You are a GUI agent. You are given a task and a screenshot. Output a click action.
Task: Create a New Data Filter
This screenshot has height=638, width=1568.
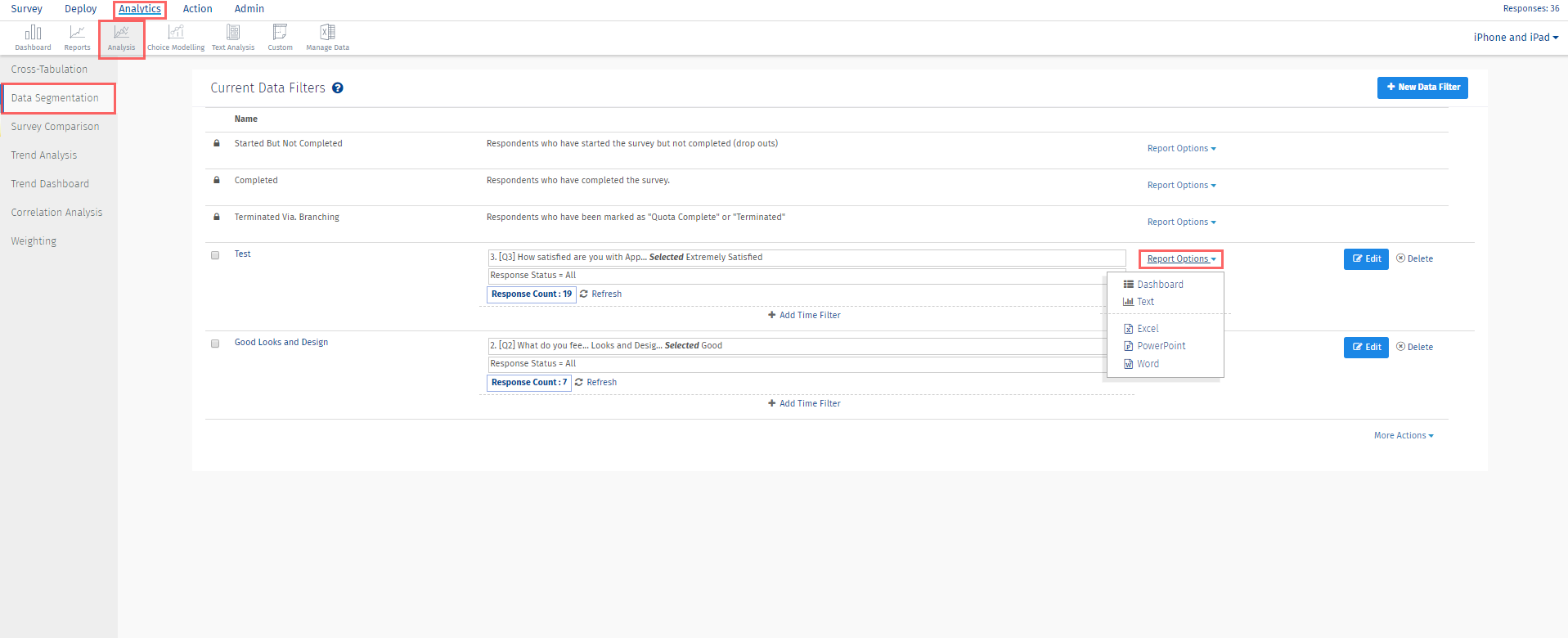coord(1422,88)
